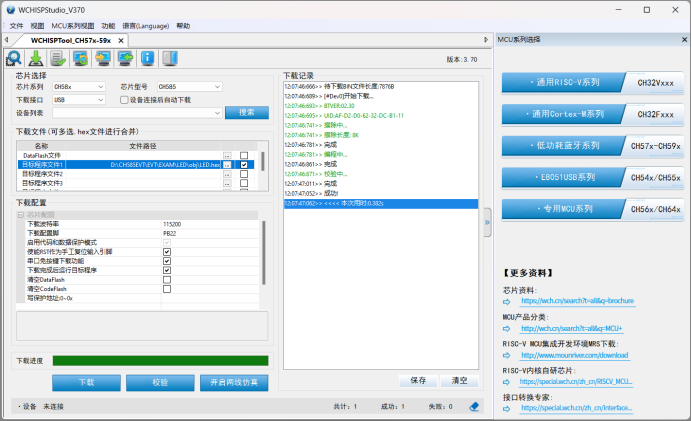Click the 保存 log button
Screen dimensions: 692x421
click(x=418, y=380)
